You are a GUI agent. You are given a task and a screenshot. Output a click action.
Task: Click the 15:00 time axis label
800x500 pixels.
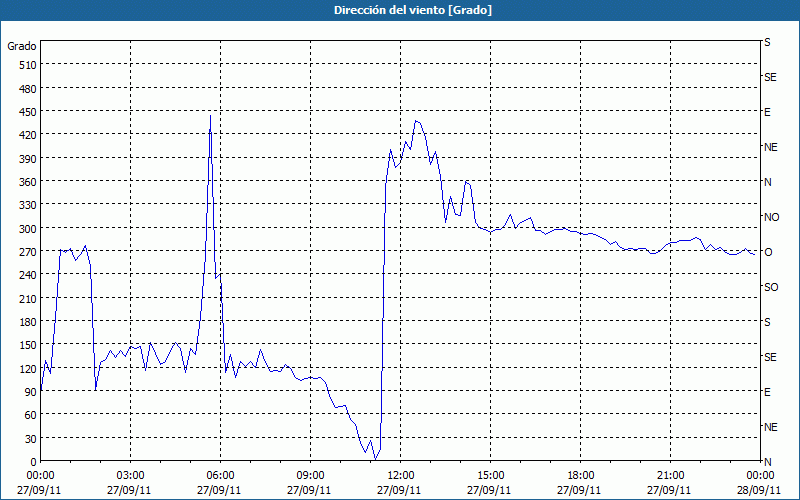click(x=490, y=476)
